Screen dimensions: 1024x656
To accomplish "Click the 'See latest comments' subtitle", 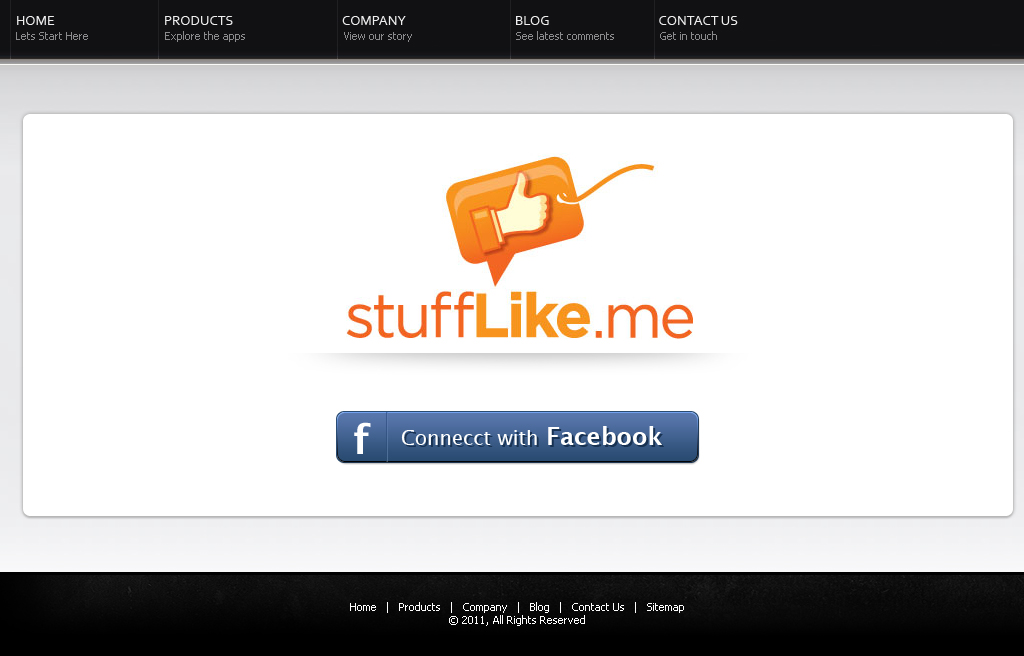I will [x=565, y=36].
